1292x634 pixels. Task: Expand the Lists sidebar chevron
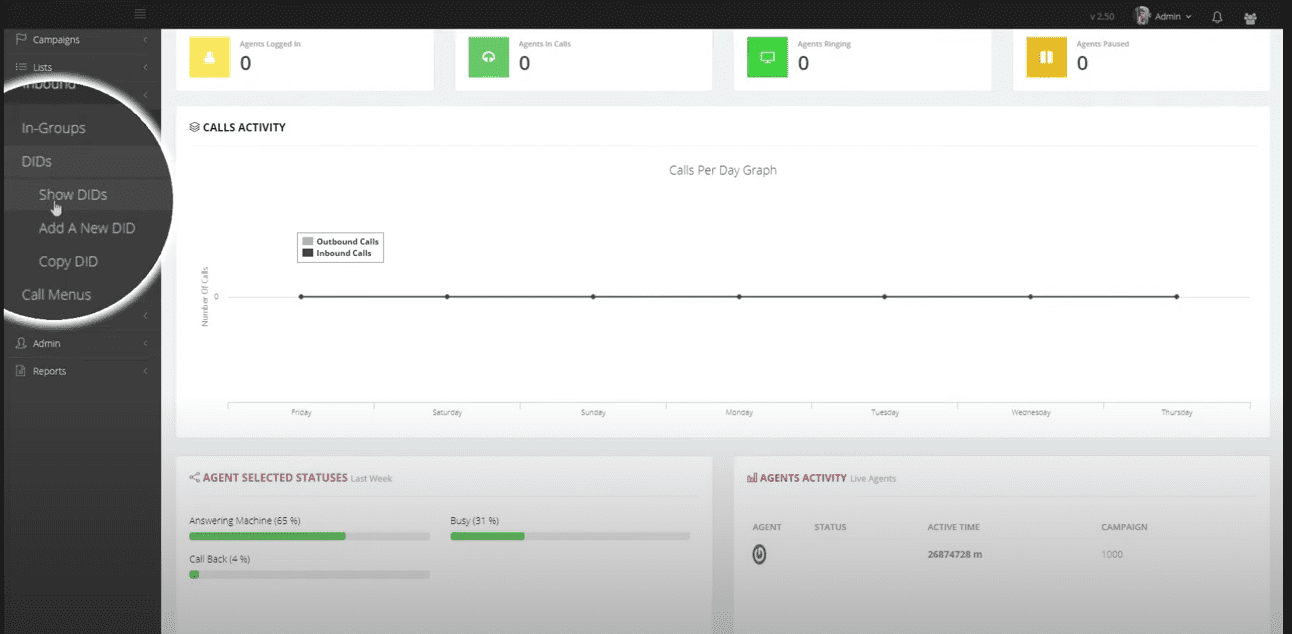(146, 67)
